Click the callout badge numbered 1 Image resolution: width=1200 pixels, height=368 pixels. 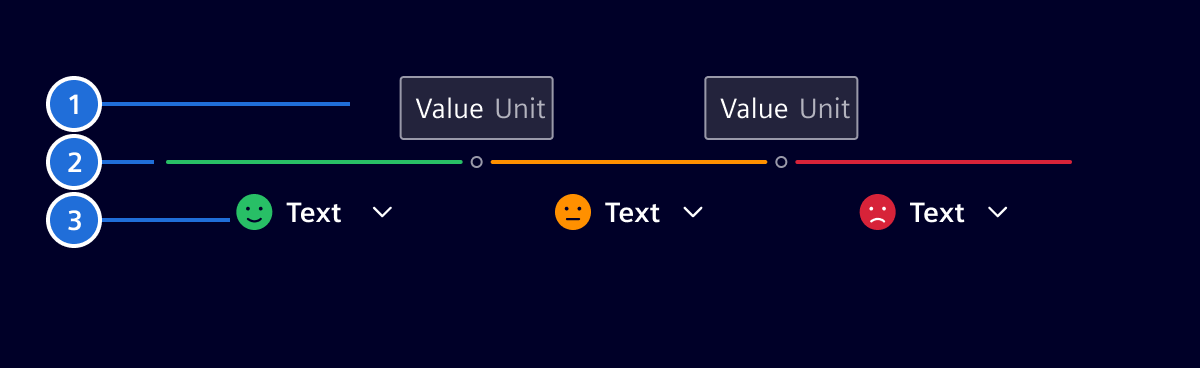tap(75, 103)
